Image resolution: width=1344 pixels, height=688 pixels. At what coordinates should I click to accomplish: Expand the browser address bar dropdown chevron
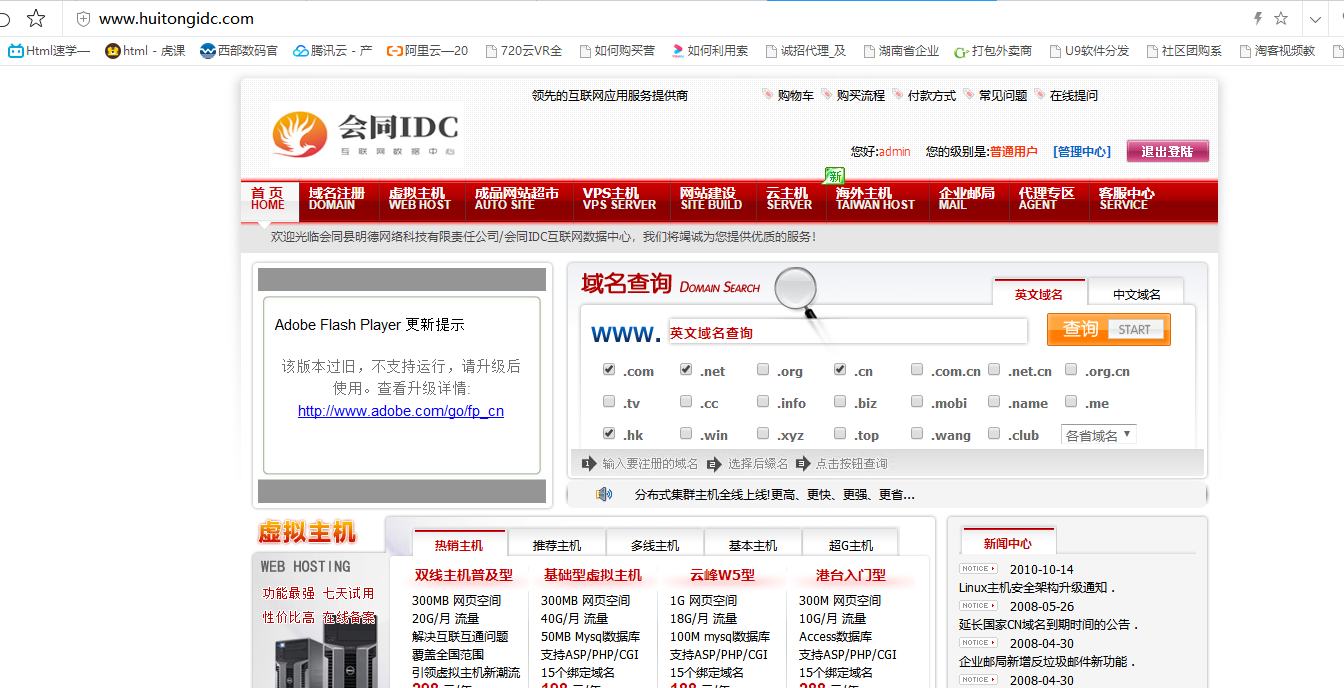click(x=1315, y=19)
